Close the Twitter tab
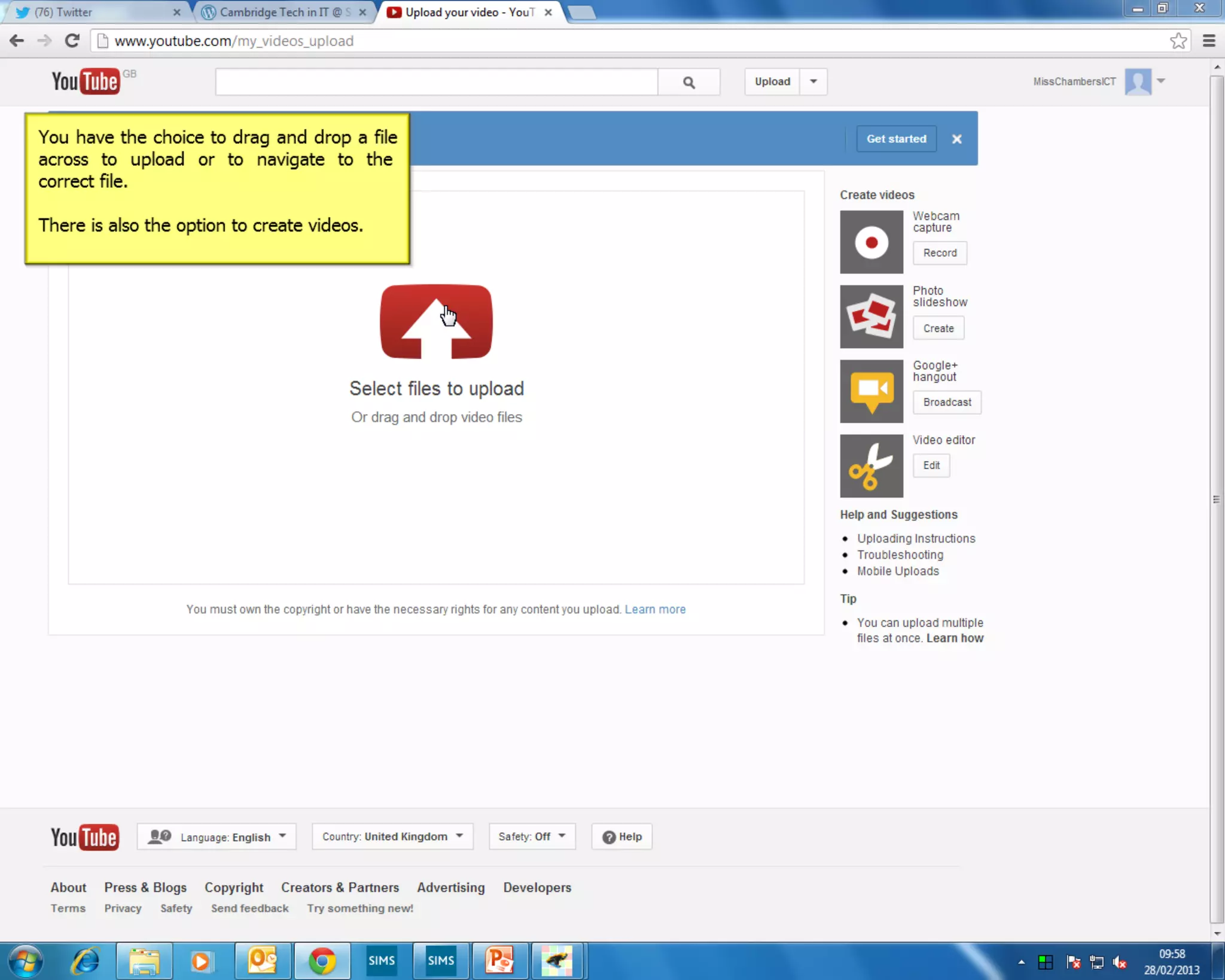This screenshot has width=1225, height=980. (x=176, y=12)
